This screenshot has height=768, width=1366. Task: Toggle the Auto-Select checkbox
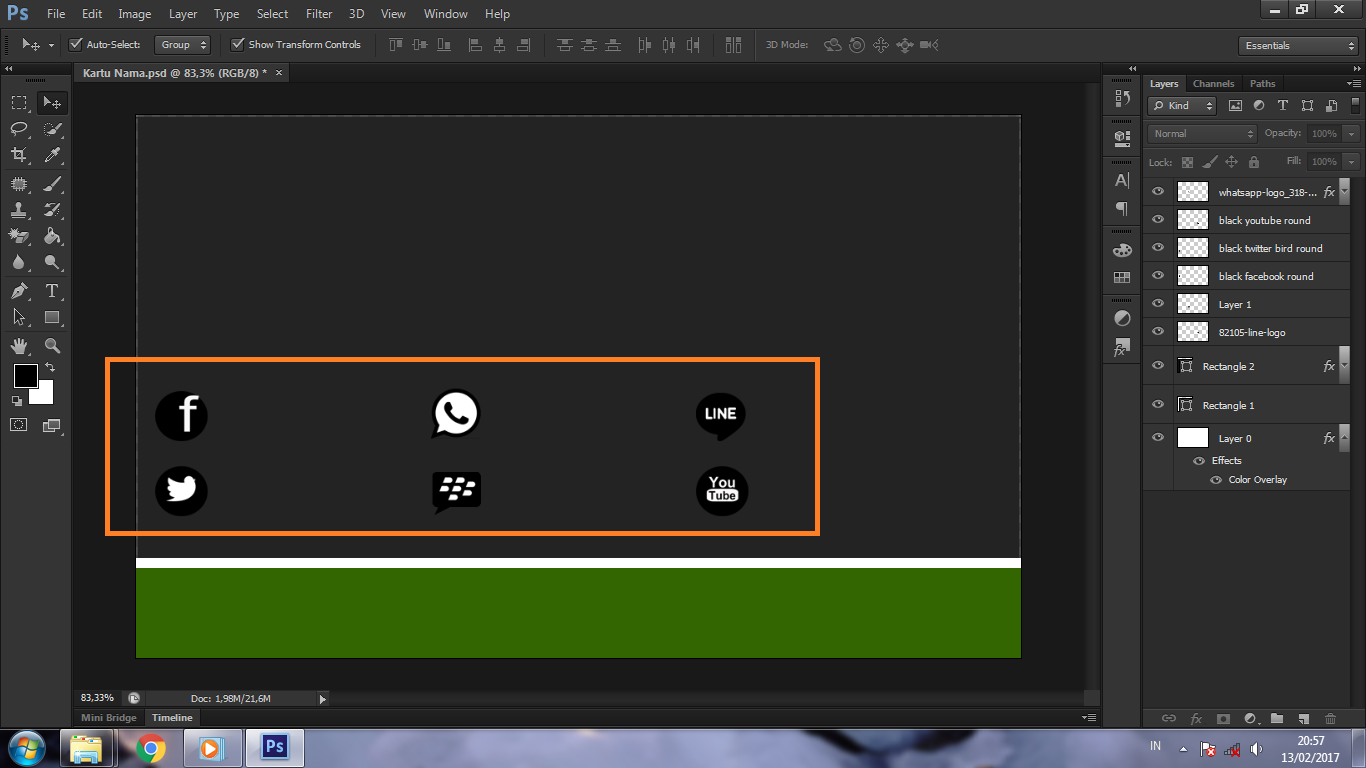[x=75, y=44]
